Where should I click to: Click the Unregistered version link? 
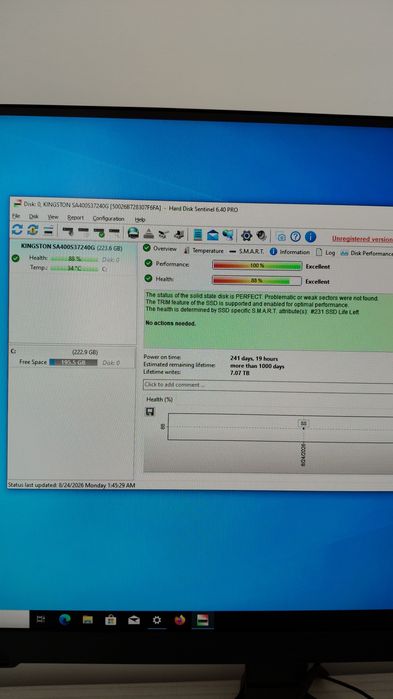click(362, 239)
